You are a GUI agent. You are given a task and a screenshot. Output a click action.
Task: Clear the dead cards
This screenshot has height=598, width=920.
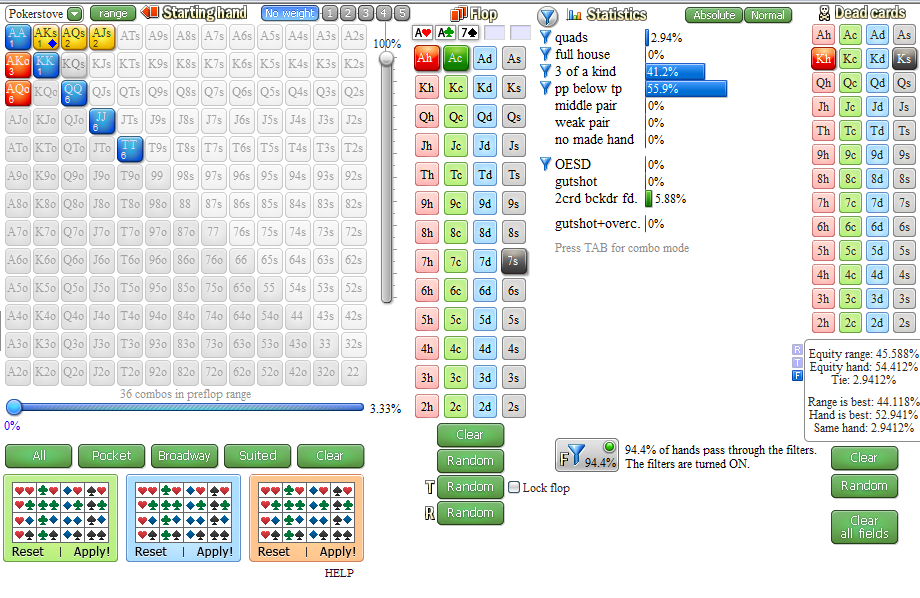tap(864, 458)
